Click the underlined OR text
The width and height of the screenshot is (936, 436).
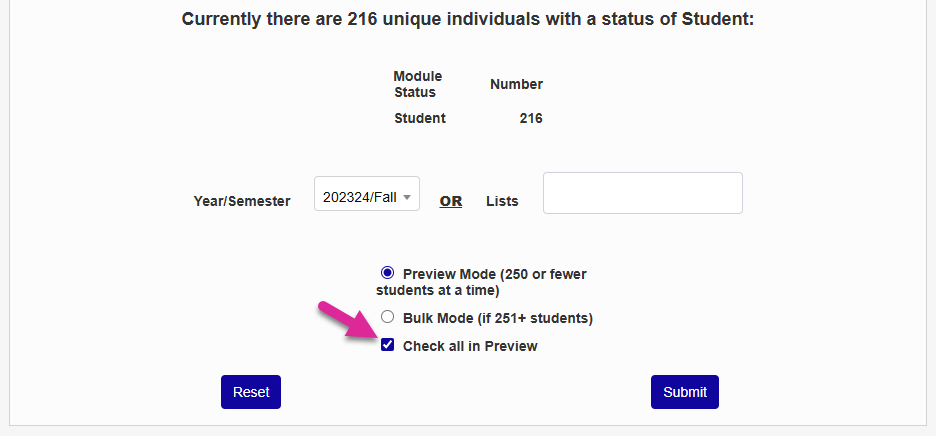click(451, 201)
